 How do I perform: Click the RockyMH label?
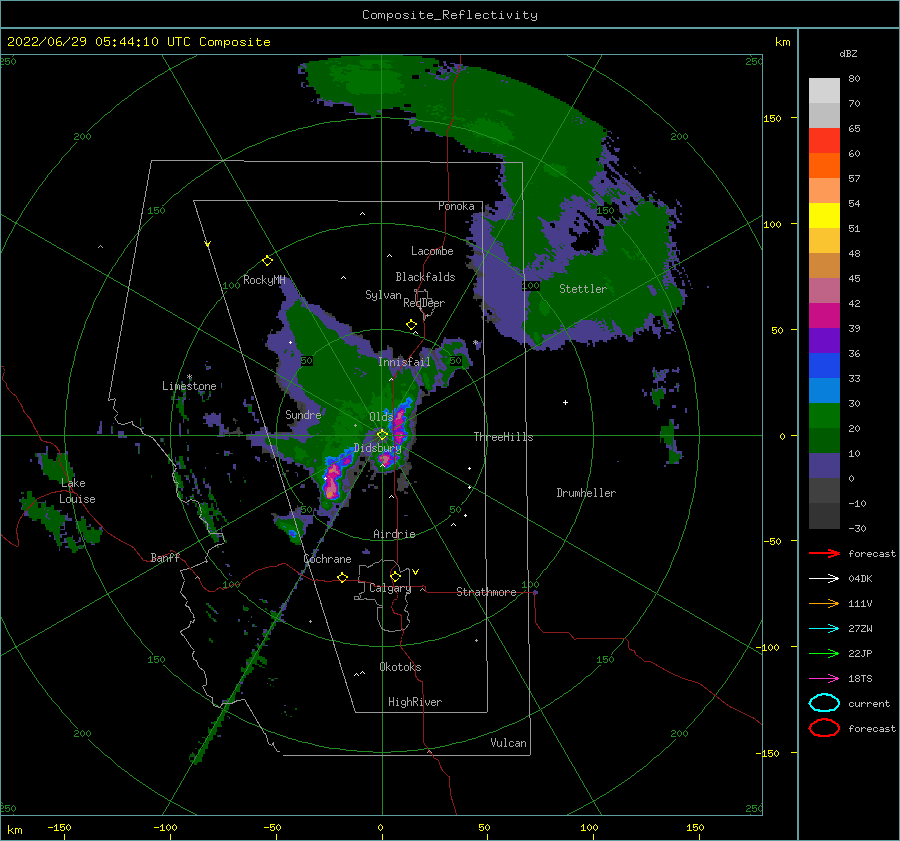click(x=264, y=280)
